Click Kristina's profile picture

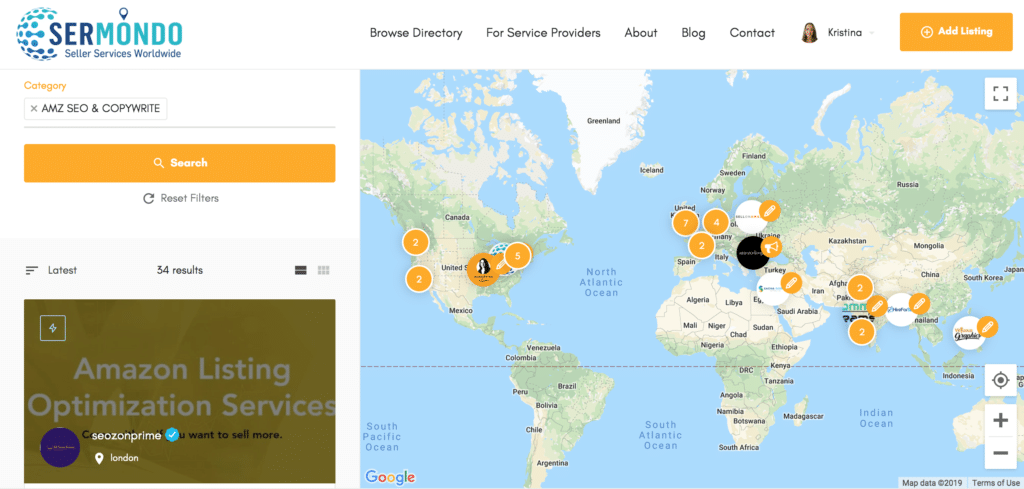click(x=809, y=33)
